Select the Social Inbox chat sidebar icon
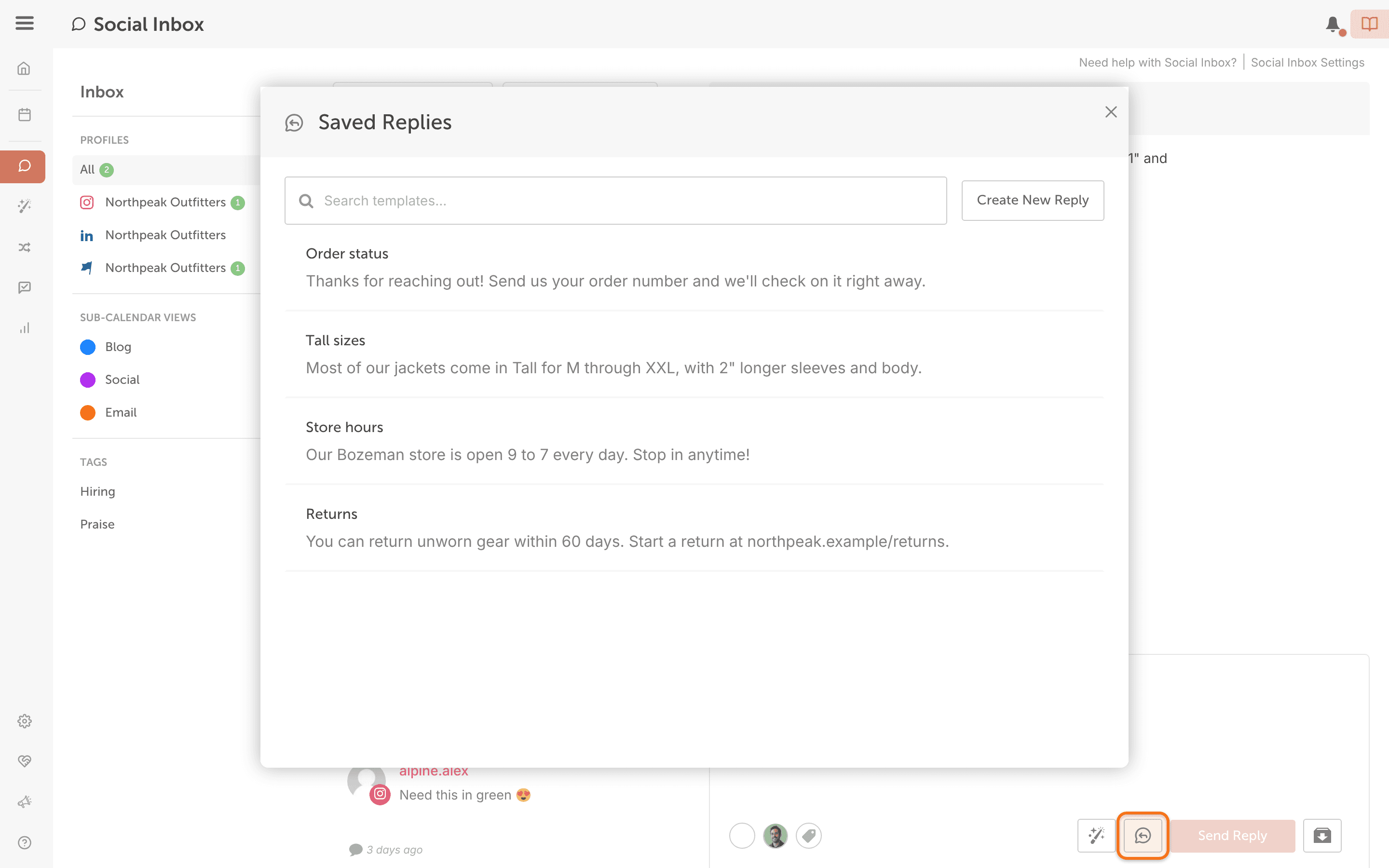1389x868 pixels. click(x=23, y=166)
